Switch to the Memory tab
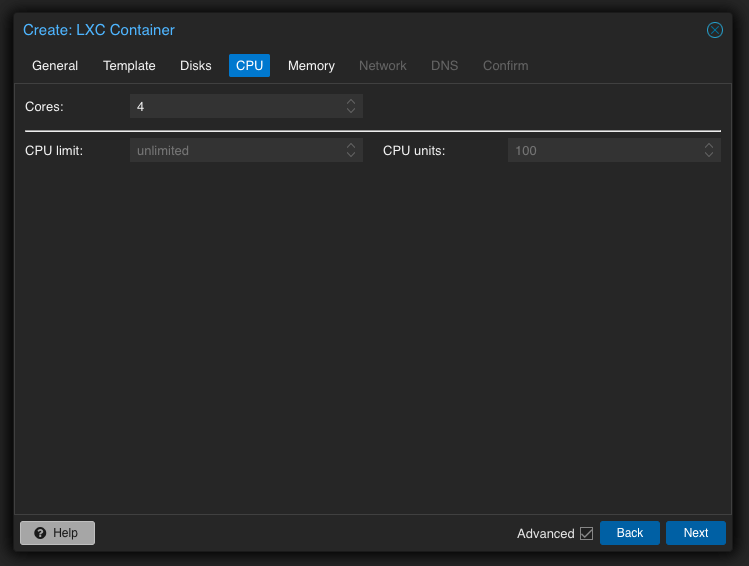Image resolution: width=749 pixels, height=566 pixels. 311,66
